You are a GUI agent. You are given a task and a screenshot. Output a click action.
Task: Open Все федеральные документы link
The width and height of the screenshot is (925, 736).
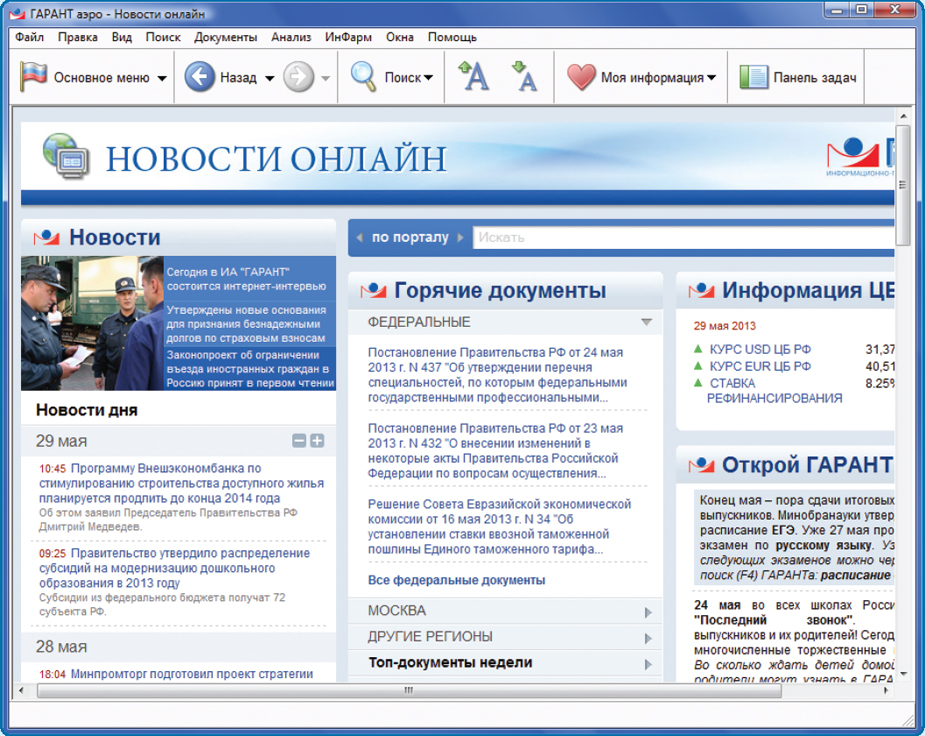click(456, 580)
